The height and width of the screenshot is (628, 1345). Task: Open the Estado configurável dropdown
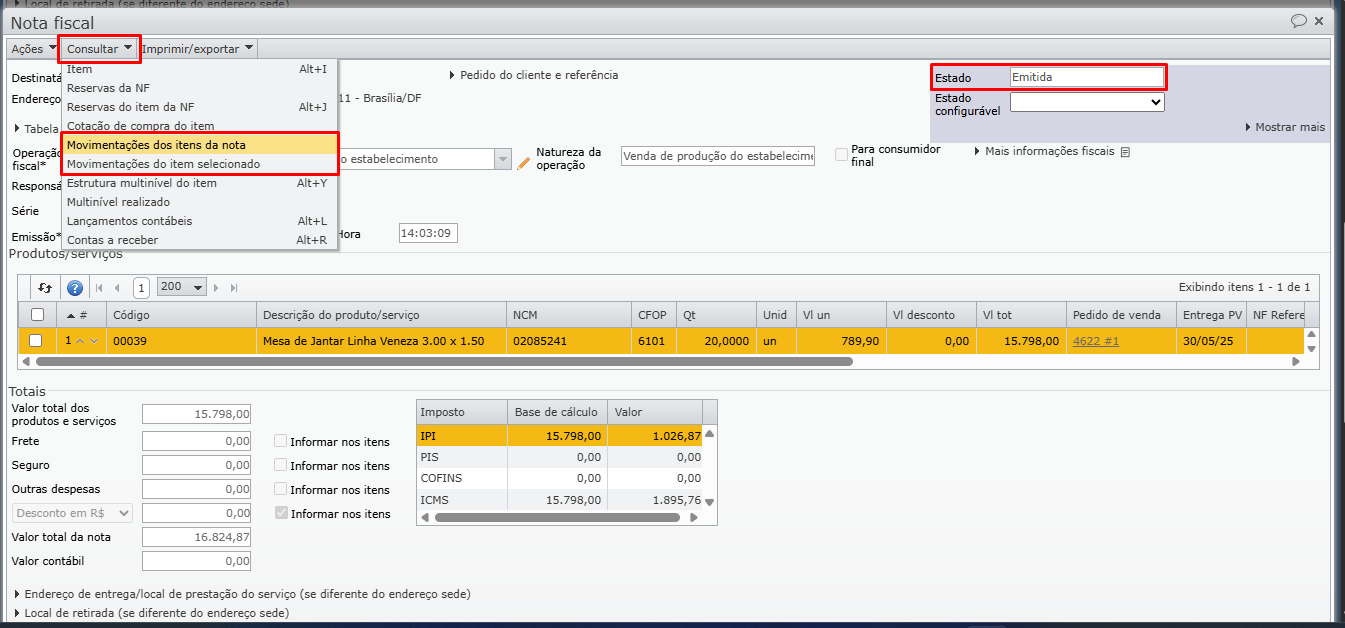pyautogui.click(x=1087, y=102)
